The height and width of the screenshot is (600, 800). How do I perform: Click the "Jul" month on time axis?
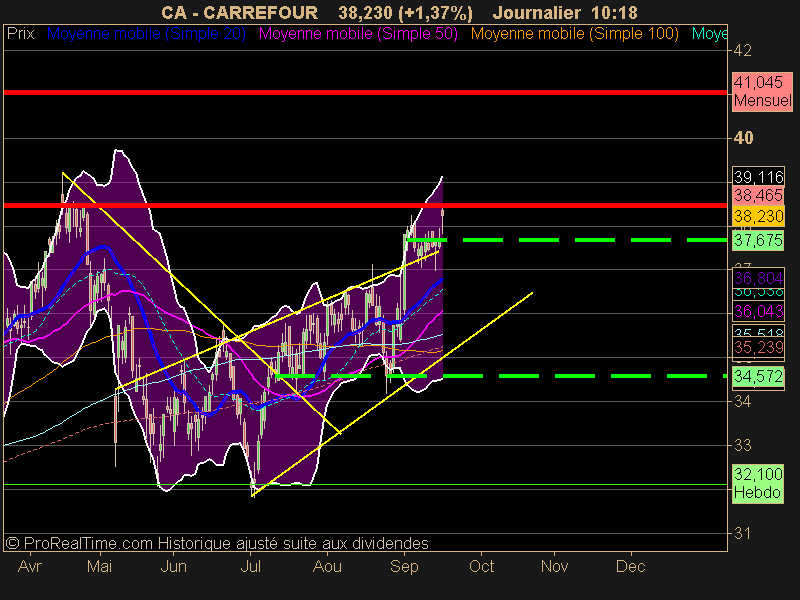pyautogui.click(x=251, y=566)
